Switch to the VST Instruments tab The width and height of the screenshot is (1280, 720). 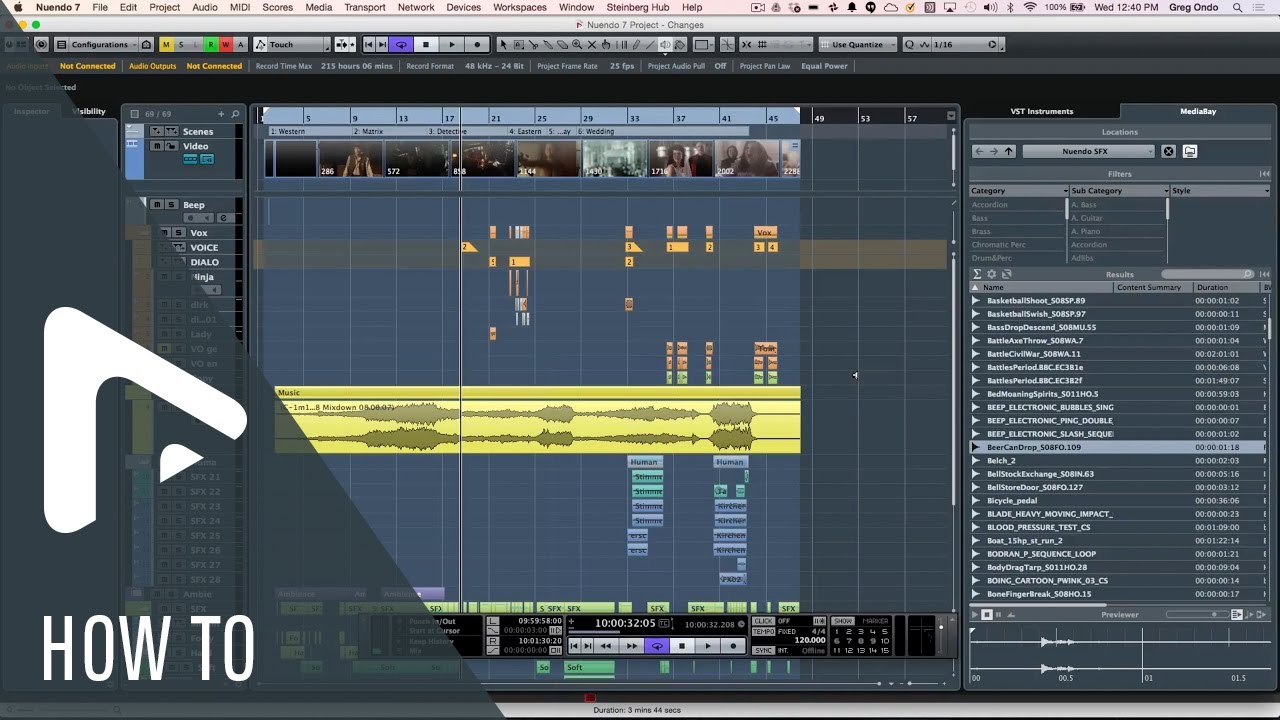pos(1041,111)
